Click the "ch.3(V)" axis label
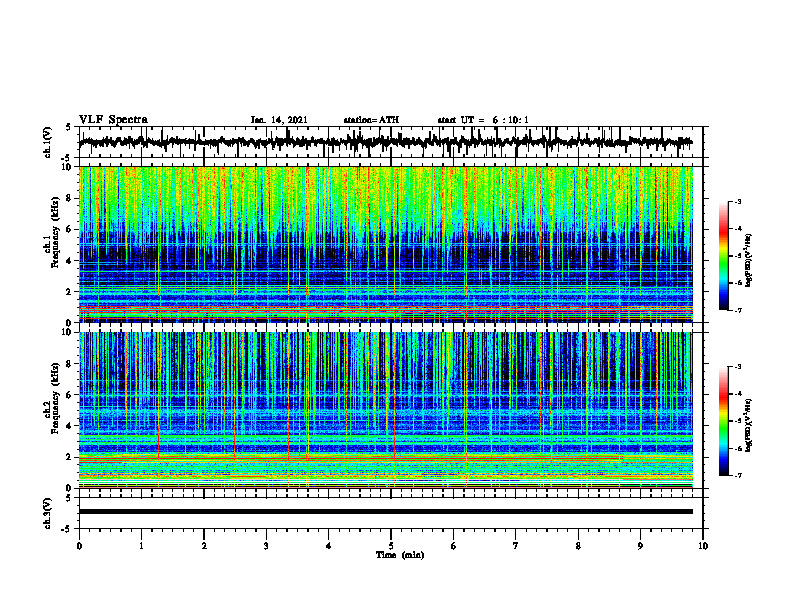 [48, 513]
